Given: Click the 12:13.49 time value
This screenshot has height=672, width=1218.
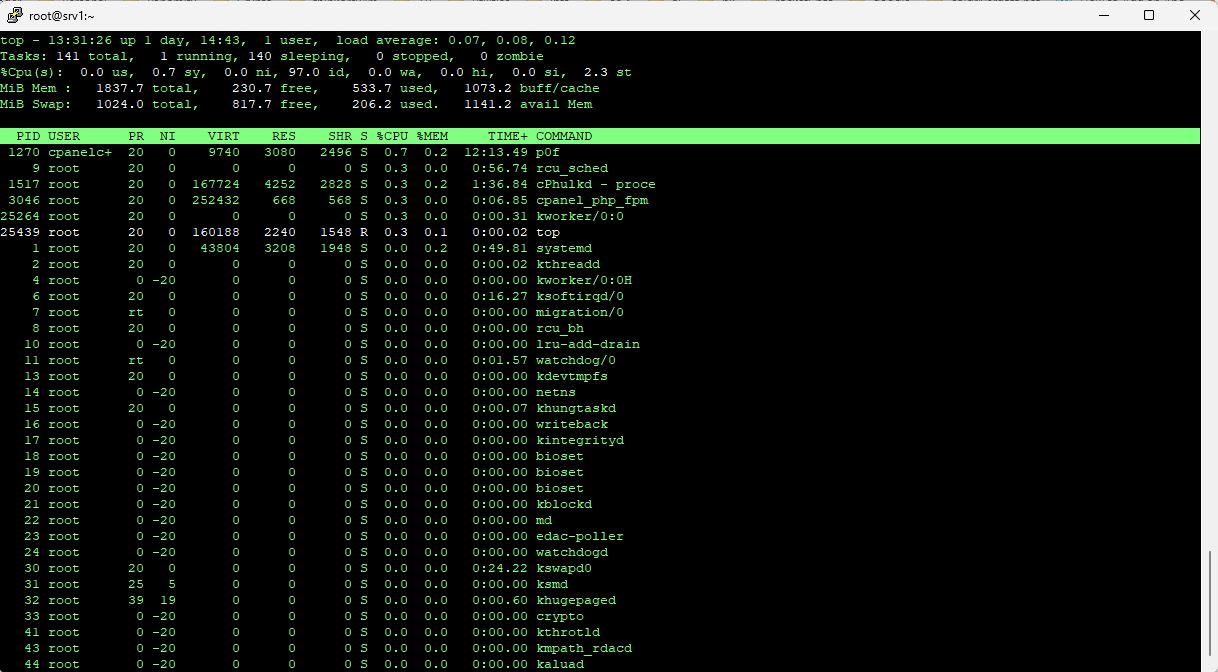Looking at the screenshot, I should pos(496,152).
